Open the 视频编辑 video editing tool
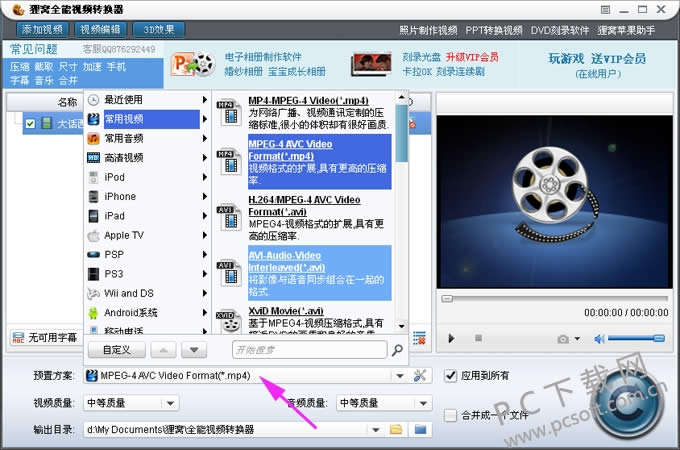The image size is (680, 450). pyautogui.click(x=104, y=29)
